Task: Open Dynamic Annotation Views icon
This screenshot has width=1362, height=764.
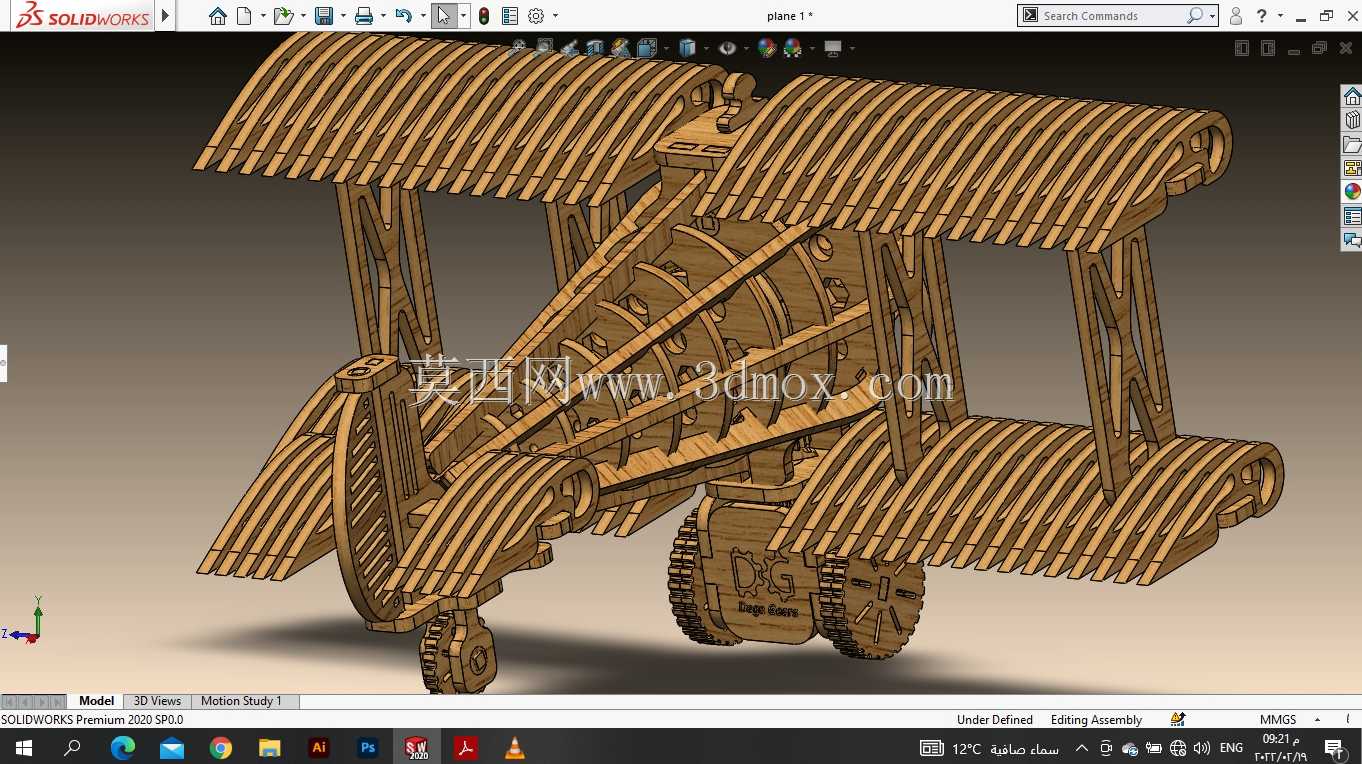Action: point(621,47)
